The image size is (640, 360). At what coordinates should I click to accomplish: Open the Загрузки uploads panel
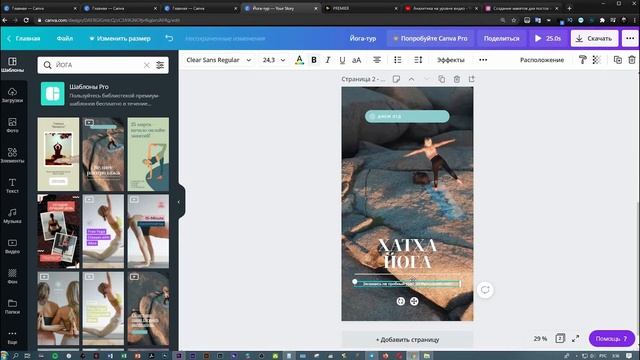click(12, 95)
